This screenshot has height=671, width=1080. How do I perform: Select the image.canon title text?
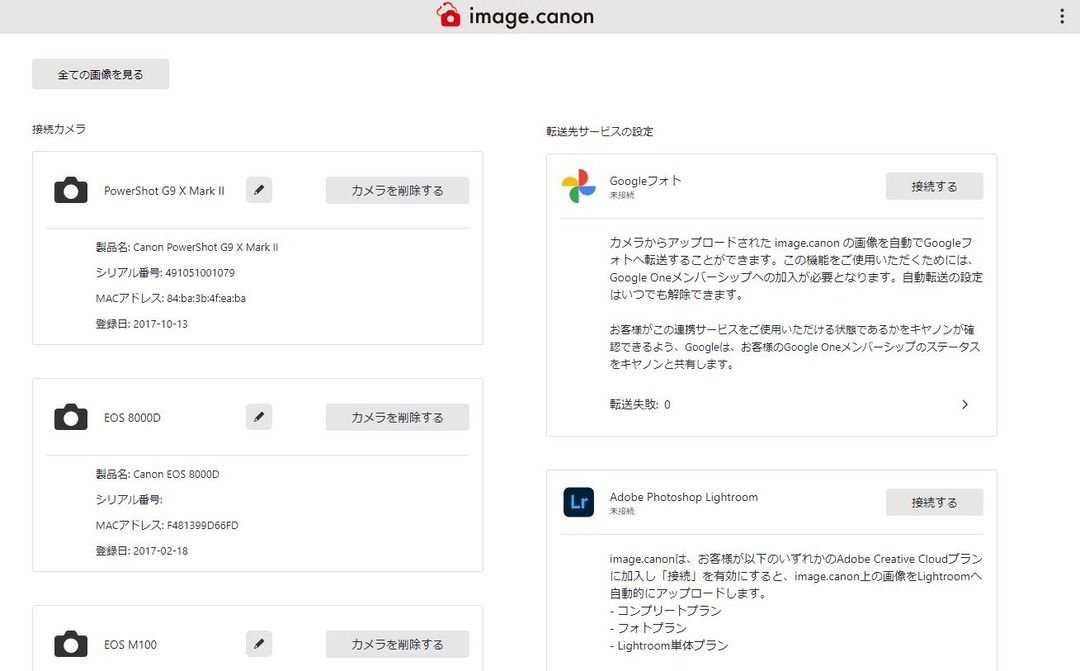click(531, 17)
